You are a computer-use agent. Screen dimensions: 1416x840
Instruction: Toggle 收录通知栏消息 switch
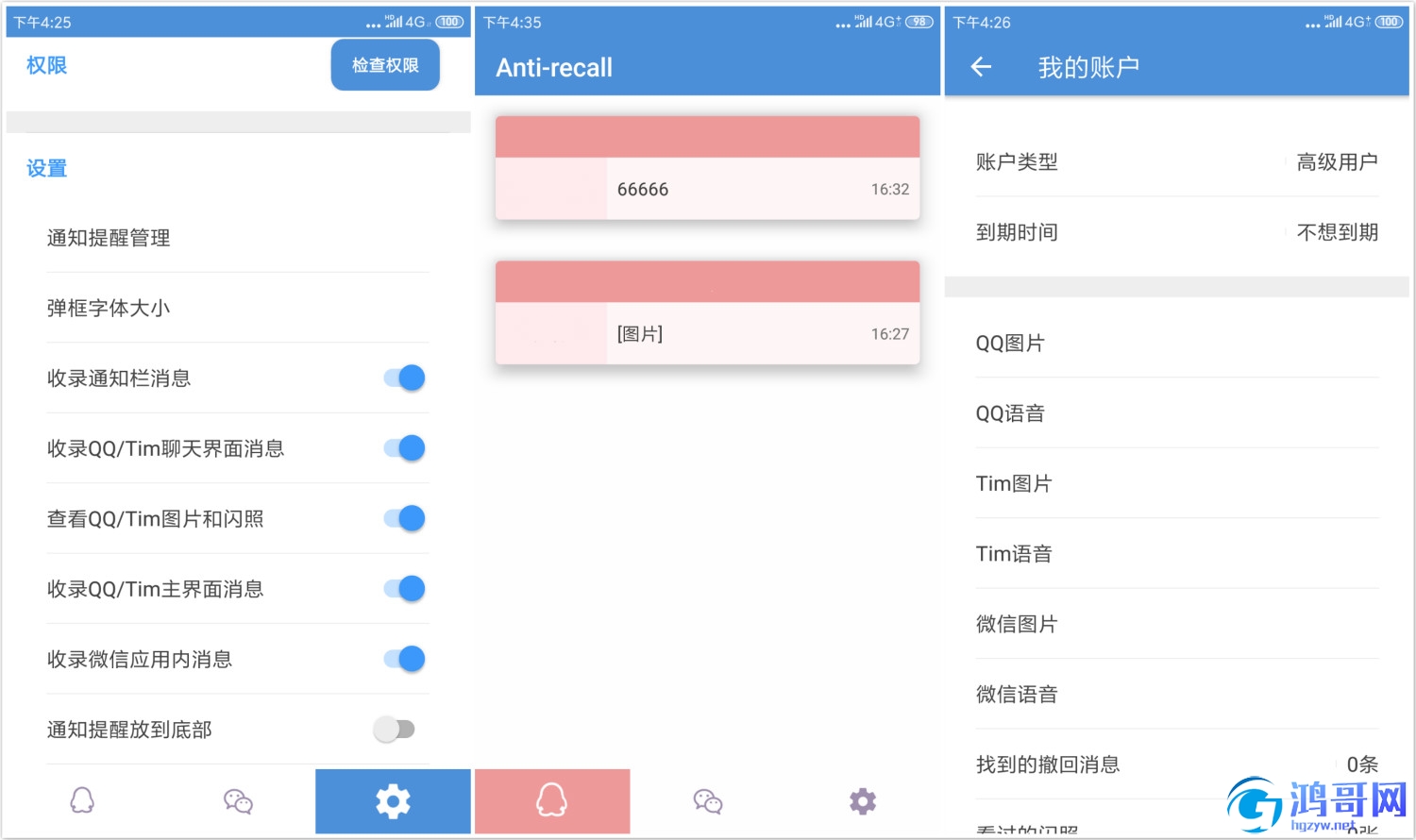404,378
